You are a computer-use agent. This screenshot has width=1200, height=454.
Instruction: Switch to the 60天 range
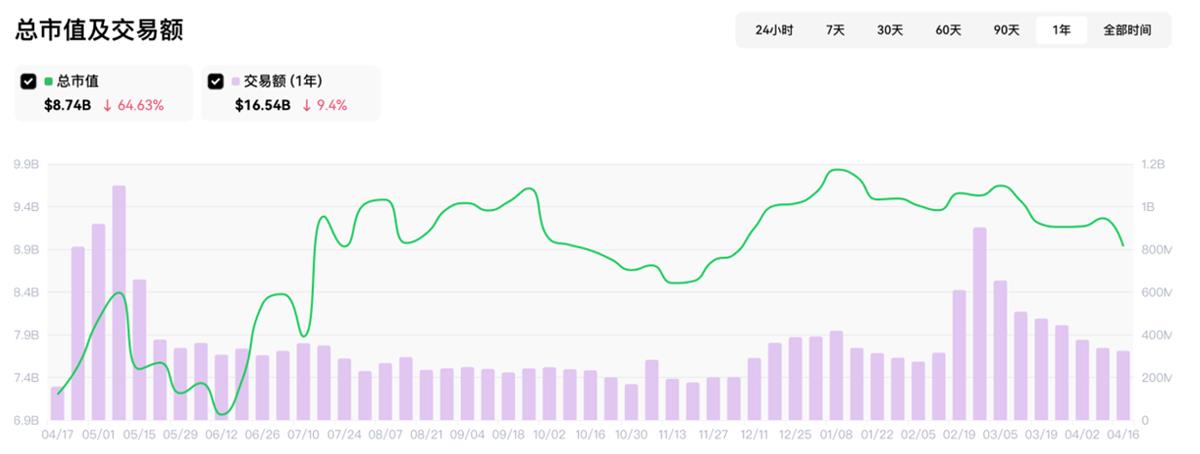pyautogui.click(x=948, y=30)
